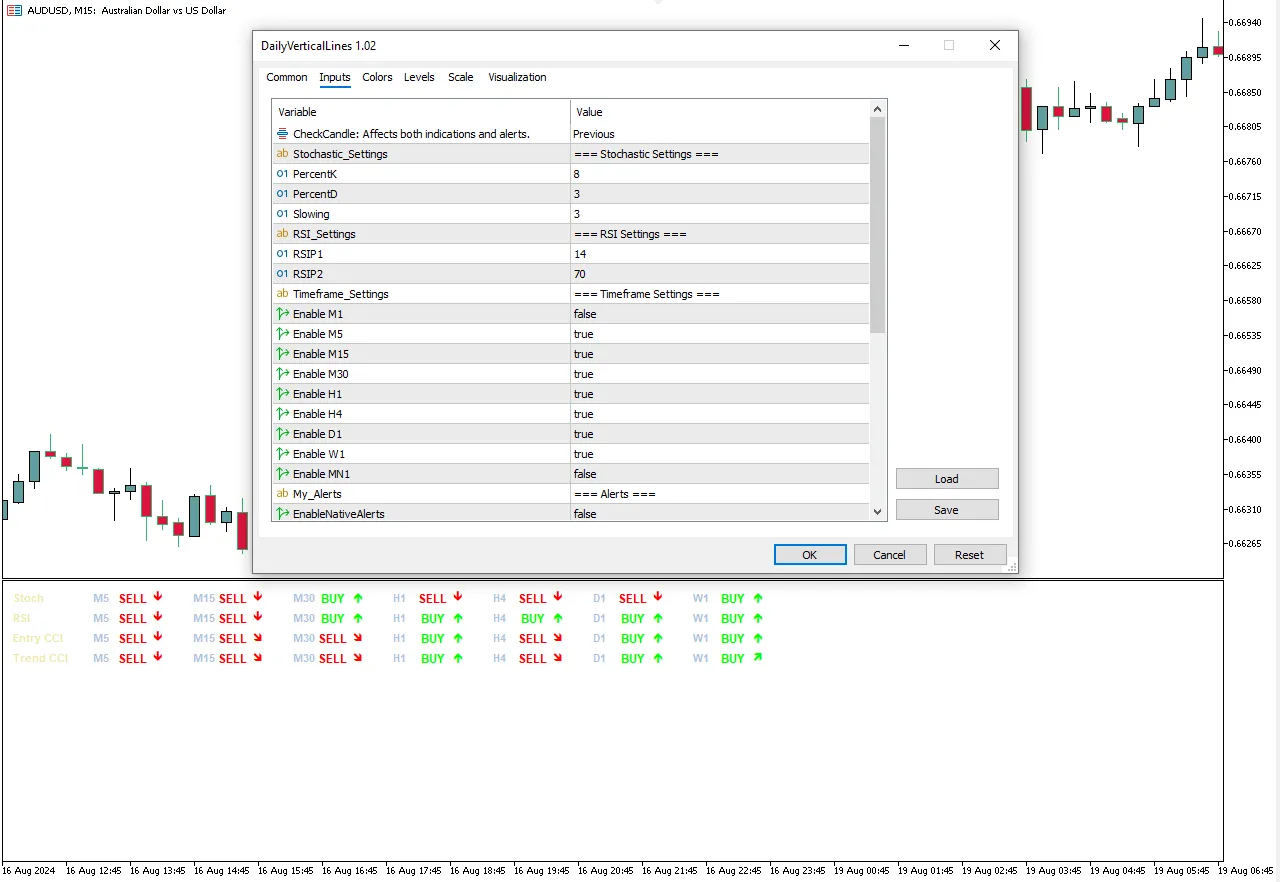Click the string icon beside My_Alerts

click(x=282, y=494)
